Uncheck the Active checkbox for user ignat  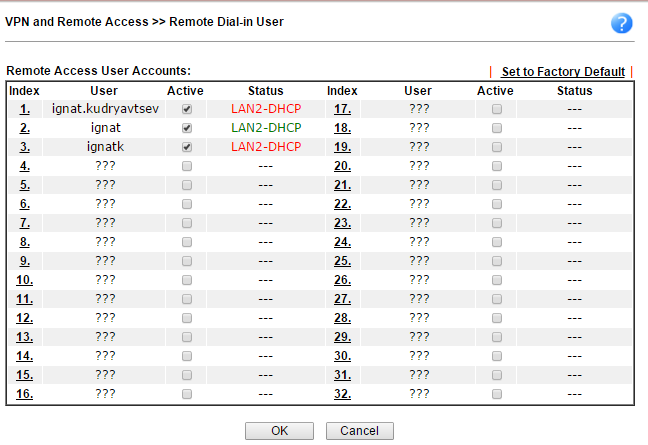pos(186,128)
